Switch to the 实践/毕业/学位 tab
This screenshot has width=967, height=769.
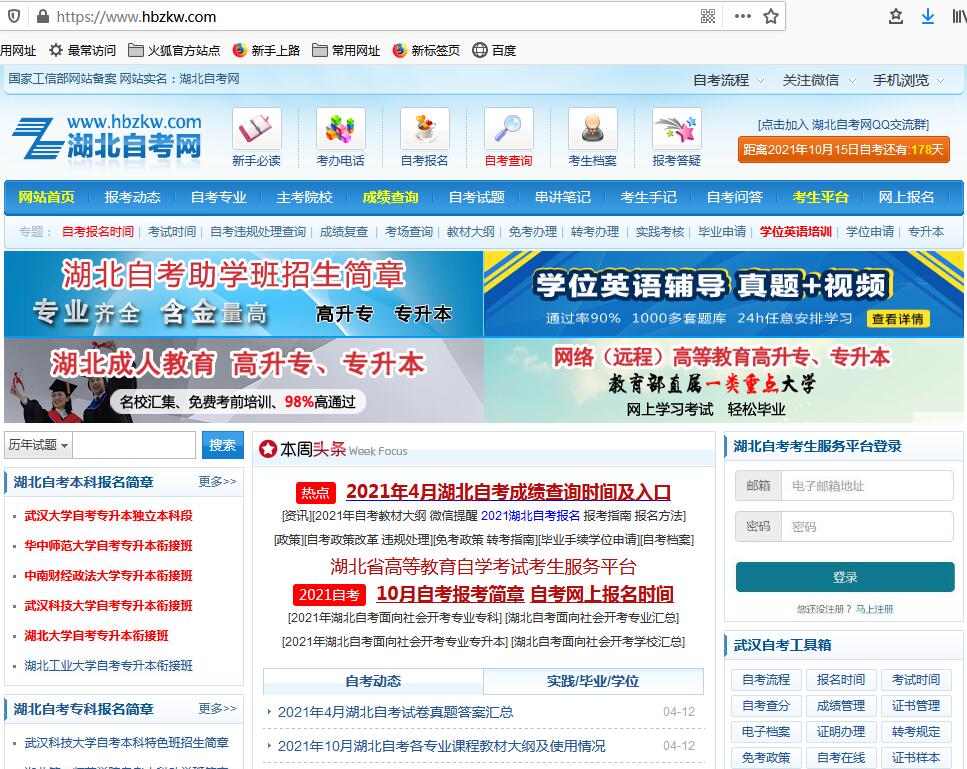tap(593, 681)
